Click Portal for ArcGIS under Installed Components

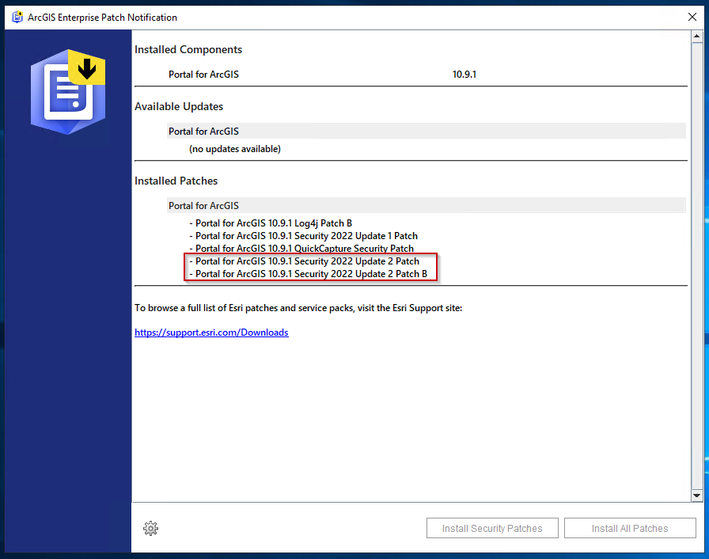(x=203, y=74)
